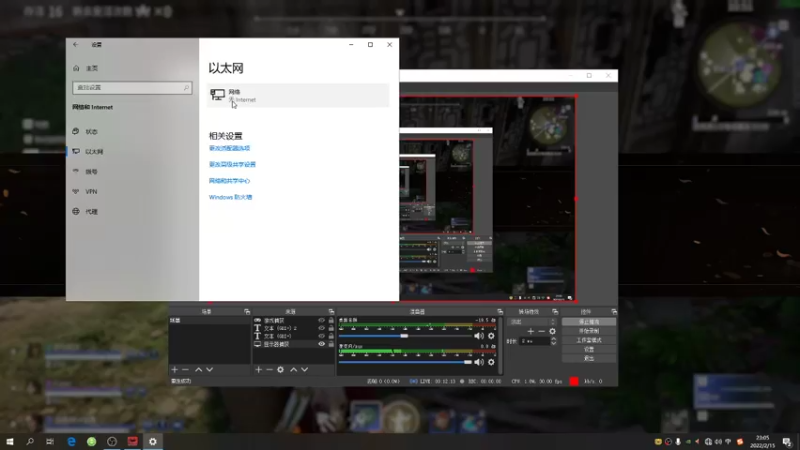Open the change adapter options link

[x=230, y=148]
